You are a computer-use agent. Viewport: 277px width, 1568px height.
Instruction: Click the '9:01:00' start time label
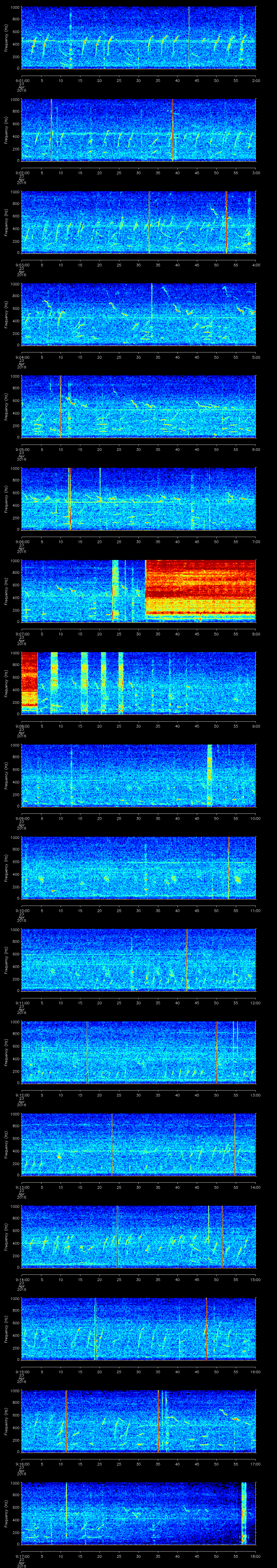pyautogui.click(x=22, y=80)
